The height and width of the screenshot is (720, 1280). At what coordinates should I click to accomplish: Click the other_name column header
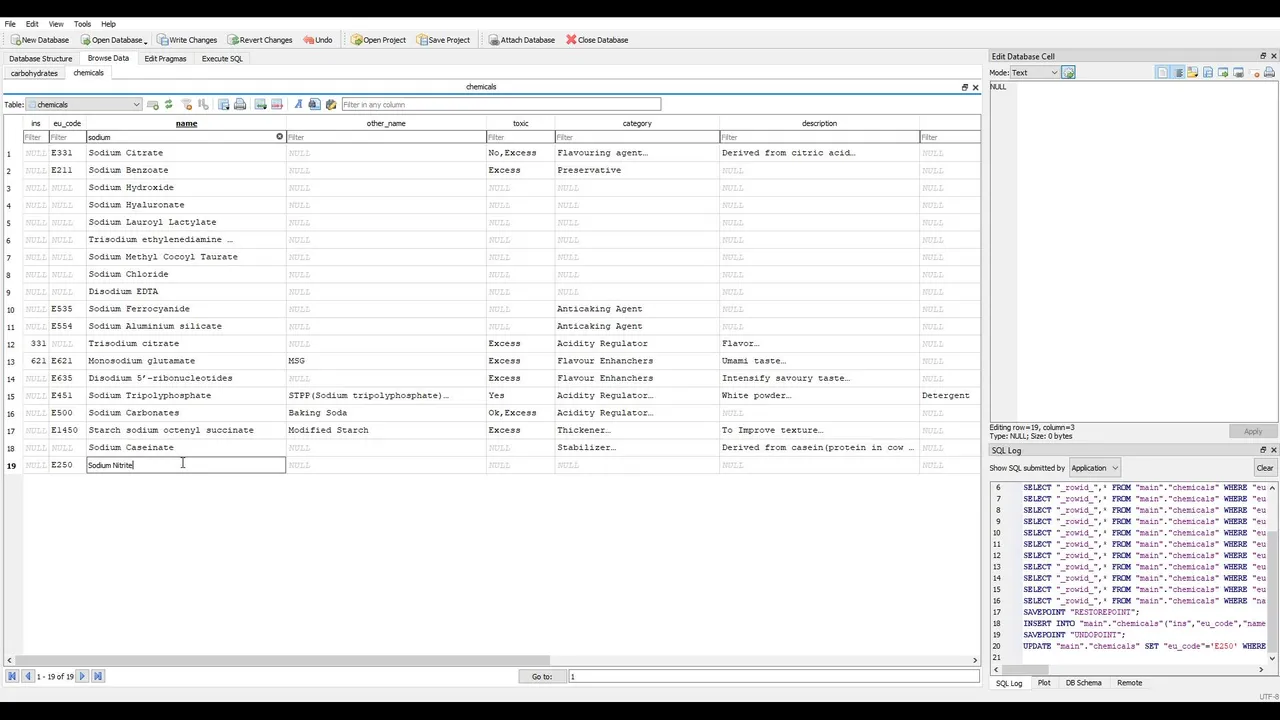click(386, 123)
